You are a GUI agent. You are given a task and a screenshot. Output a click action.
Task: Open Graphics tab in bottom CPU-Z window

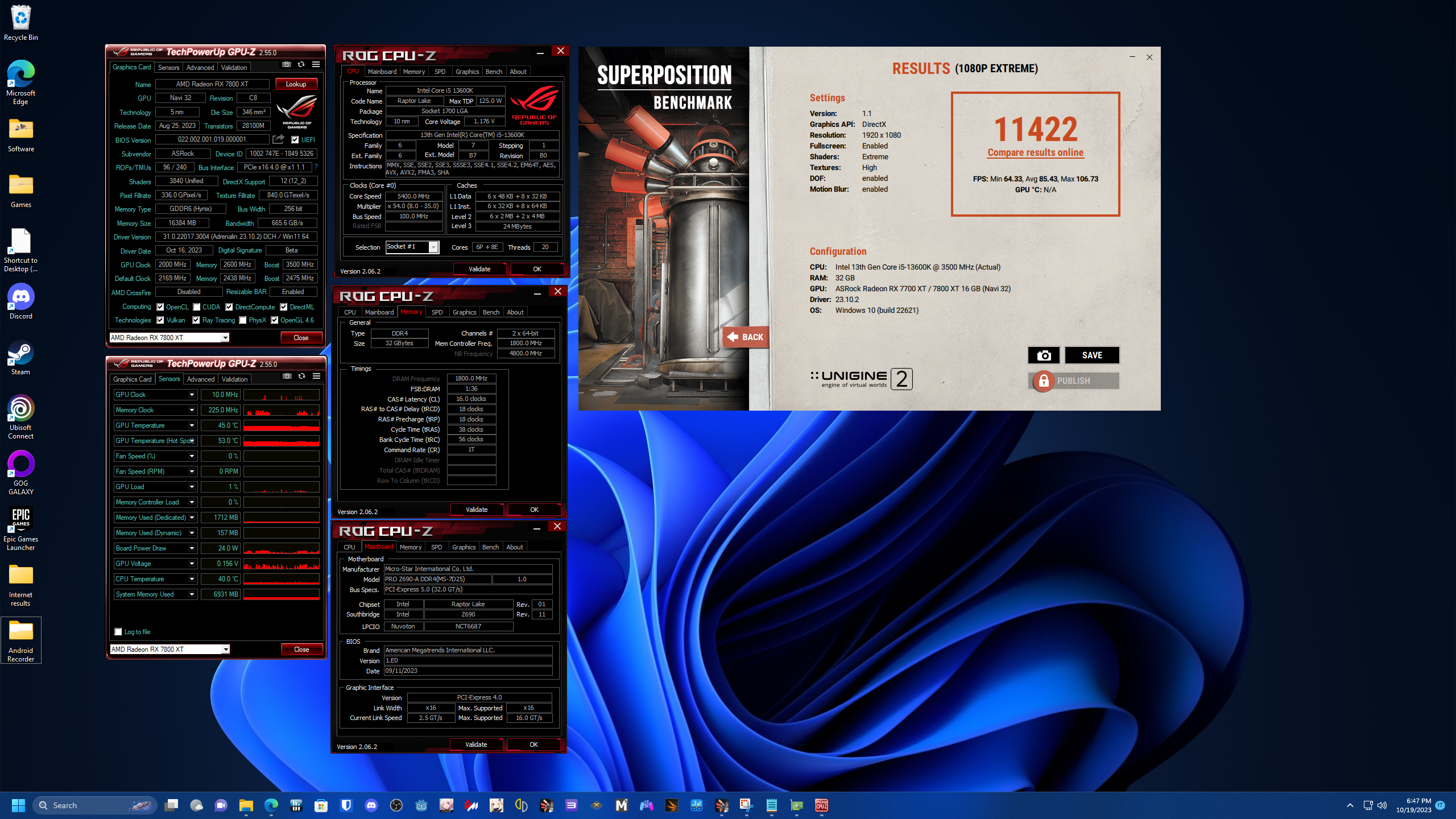pos(464,547)
